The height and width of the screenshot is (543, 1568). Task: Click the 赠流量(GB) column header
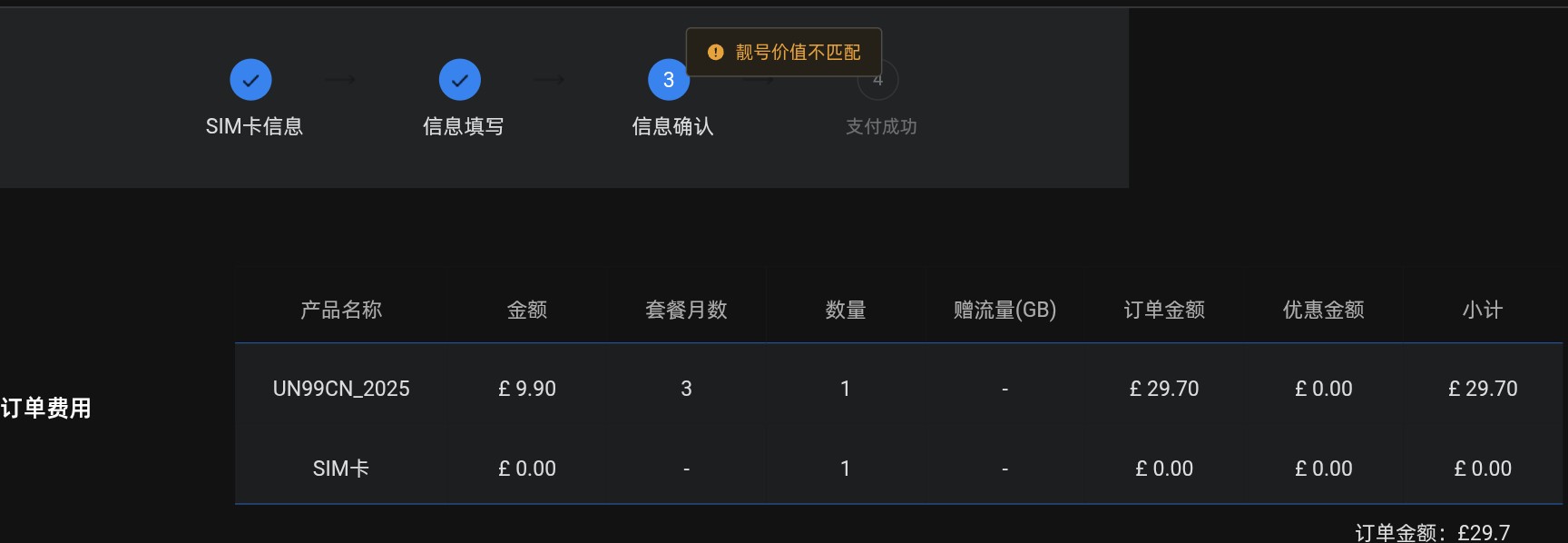coord(1004,310)
